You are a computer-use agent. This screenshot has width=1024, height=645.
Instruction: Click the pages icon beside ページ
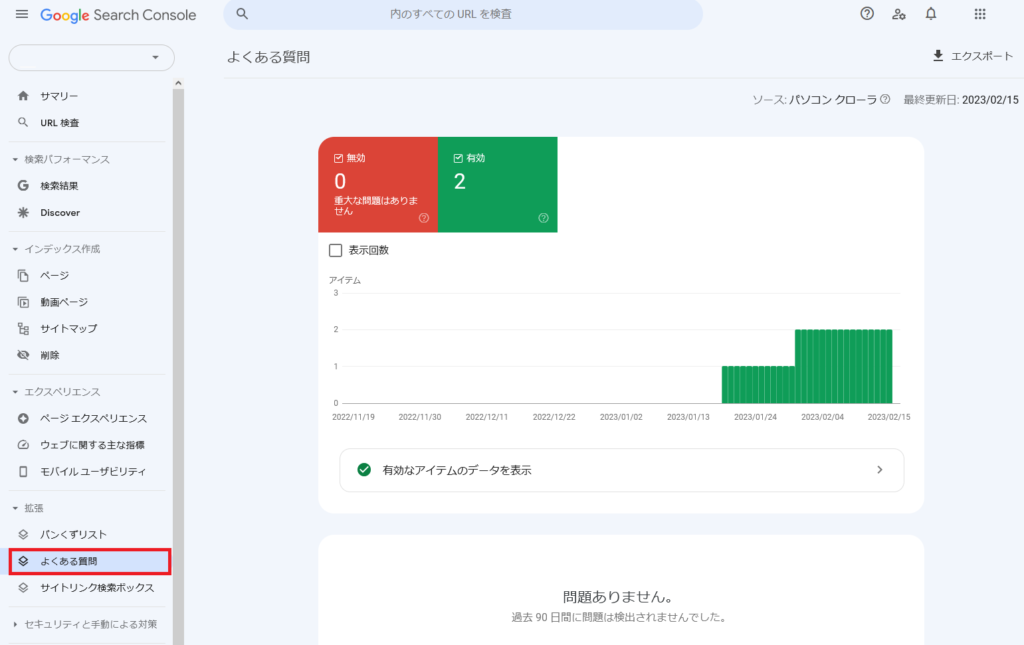point(24,275)
